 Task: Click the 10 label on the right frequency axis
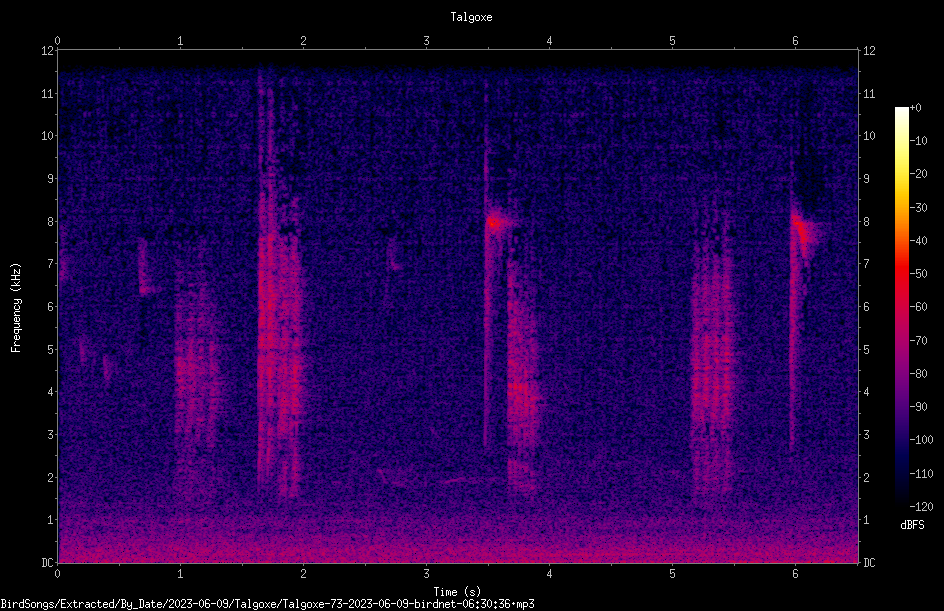pyautogui.click(x=869, y=136)
